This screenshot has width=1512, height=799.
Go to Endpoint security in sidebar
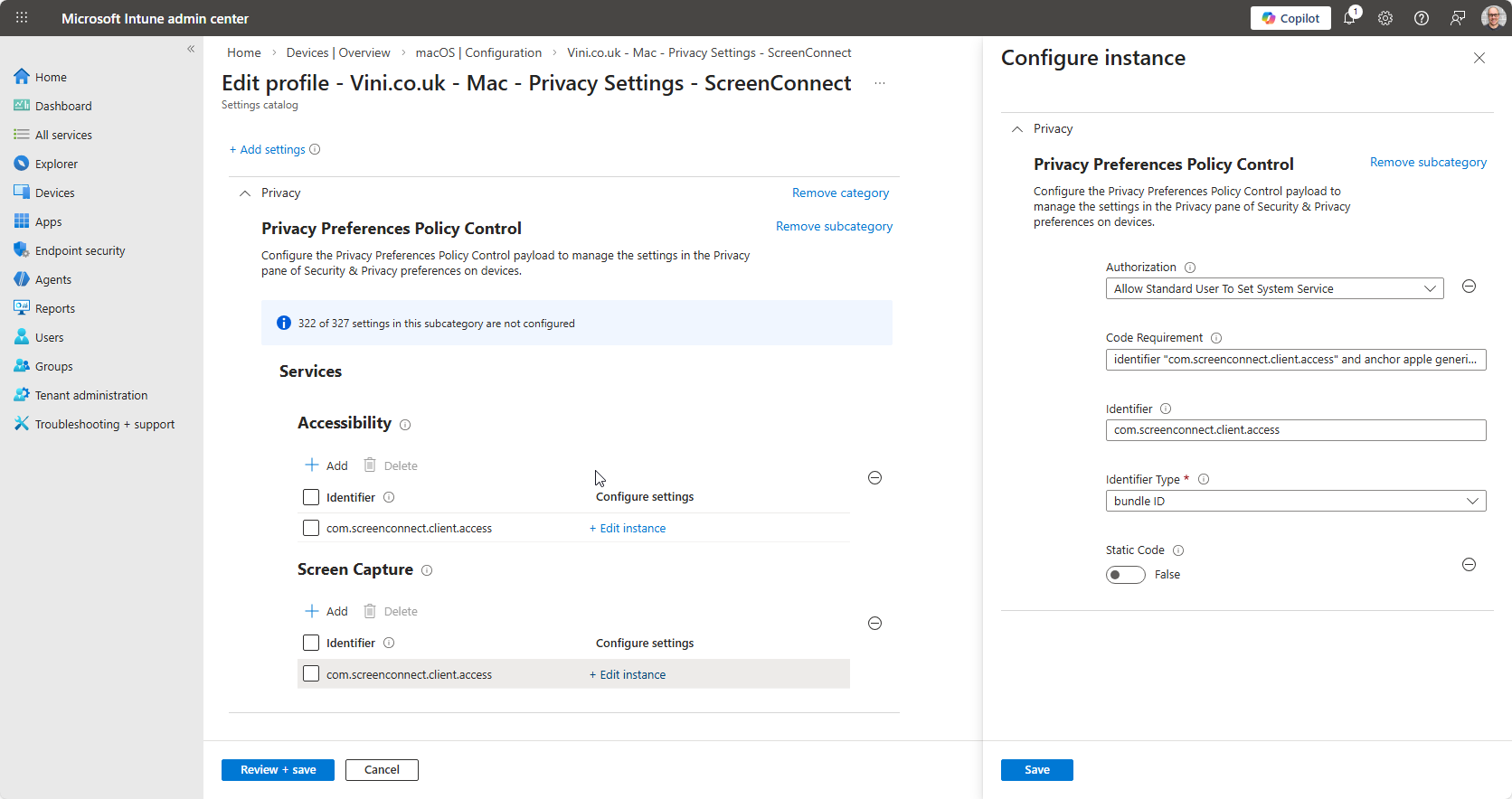tap(80, 250)
